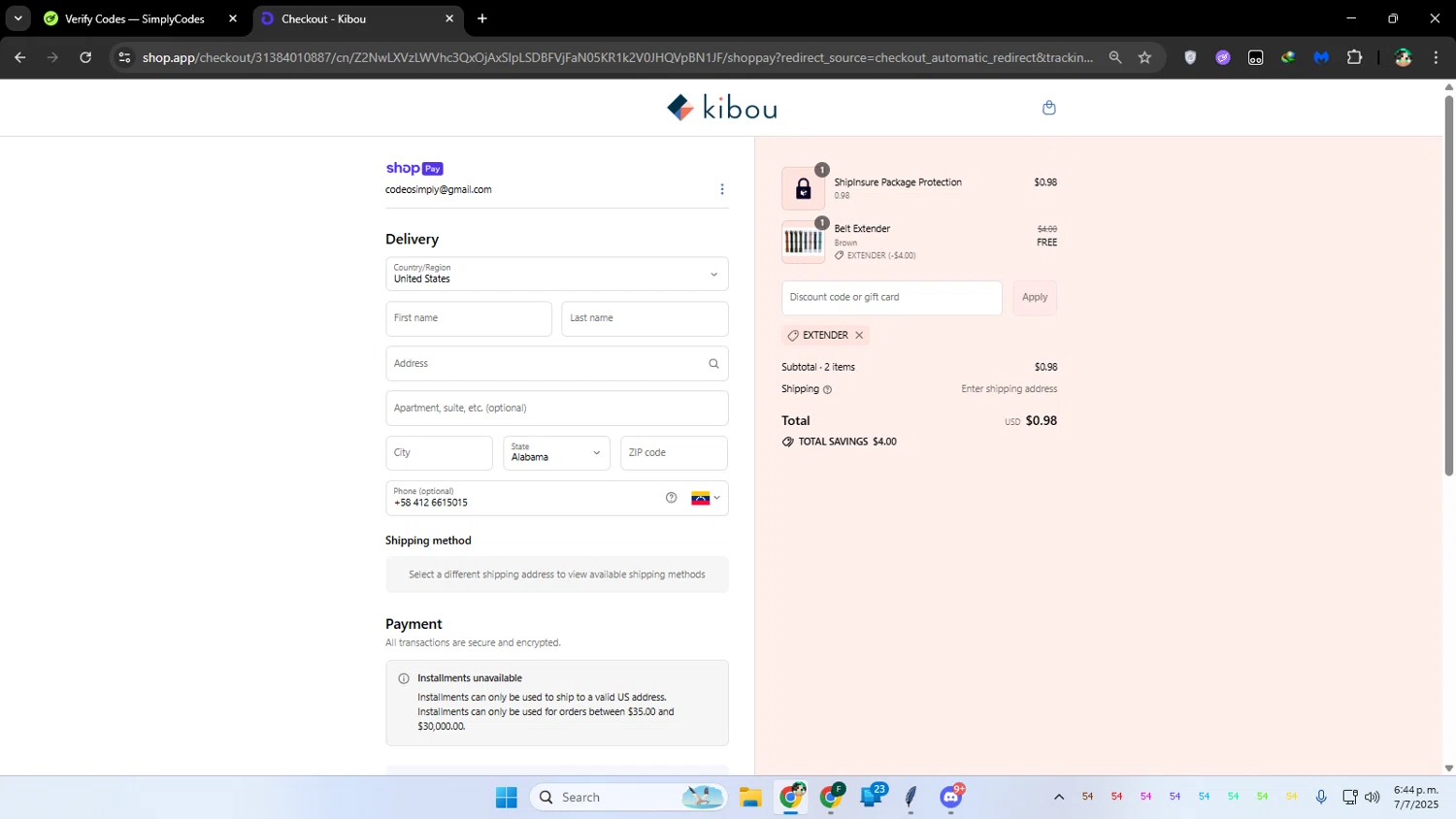1456x819 pixels.
Task: Open the Windows Start menu
Action: coord(506,798)
